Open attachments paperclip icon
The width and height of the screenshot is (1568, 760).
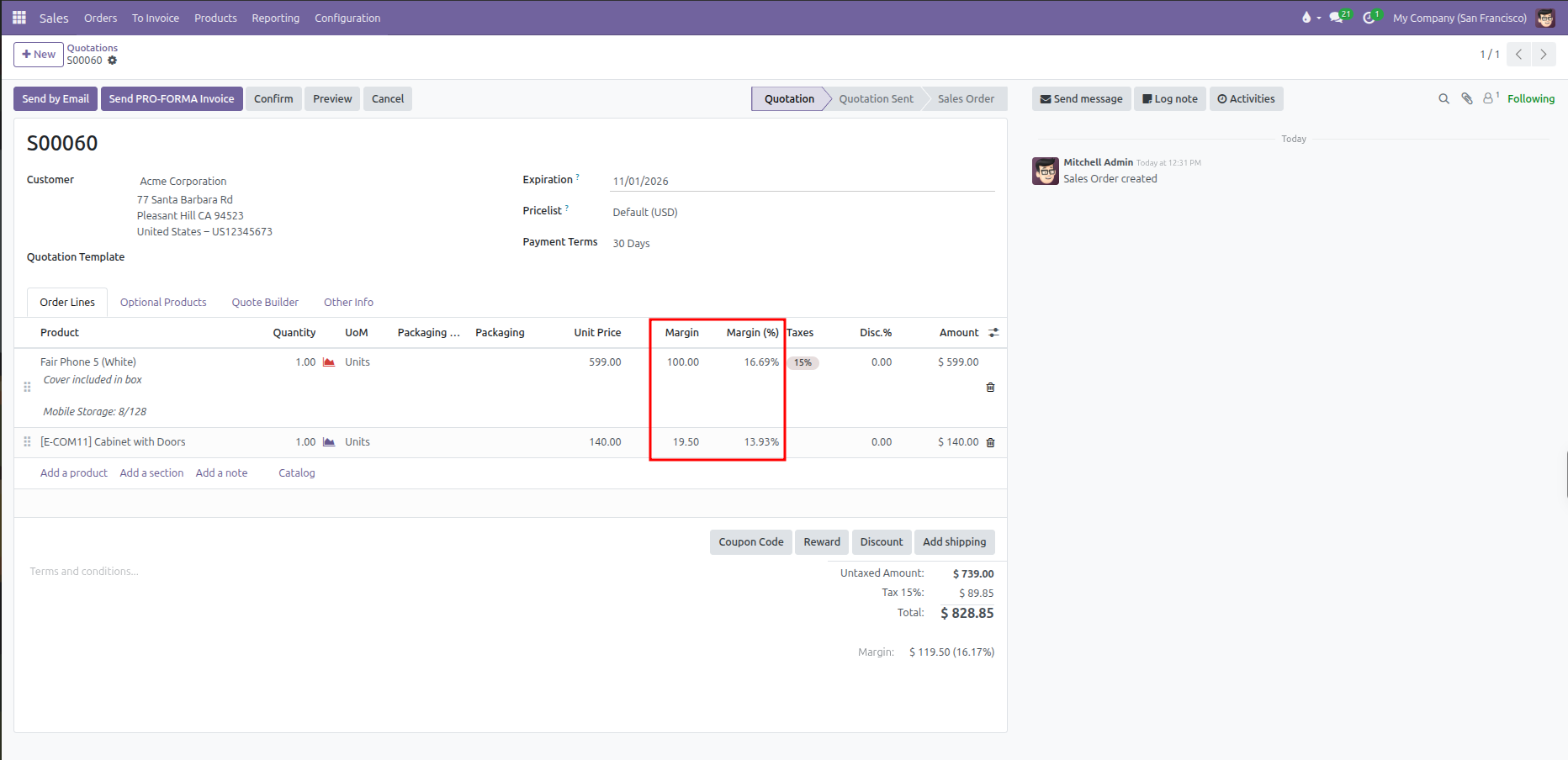1467,99
